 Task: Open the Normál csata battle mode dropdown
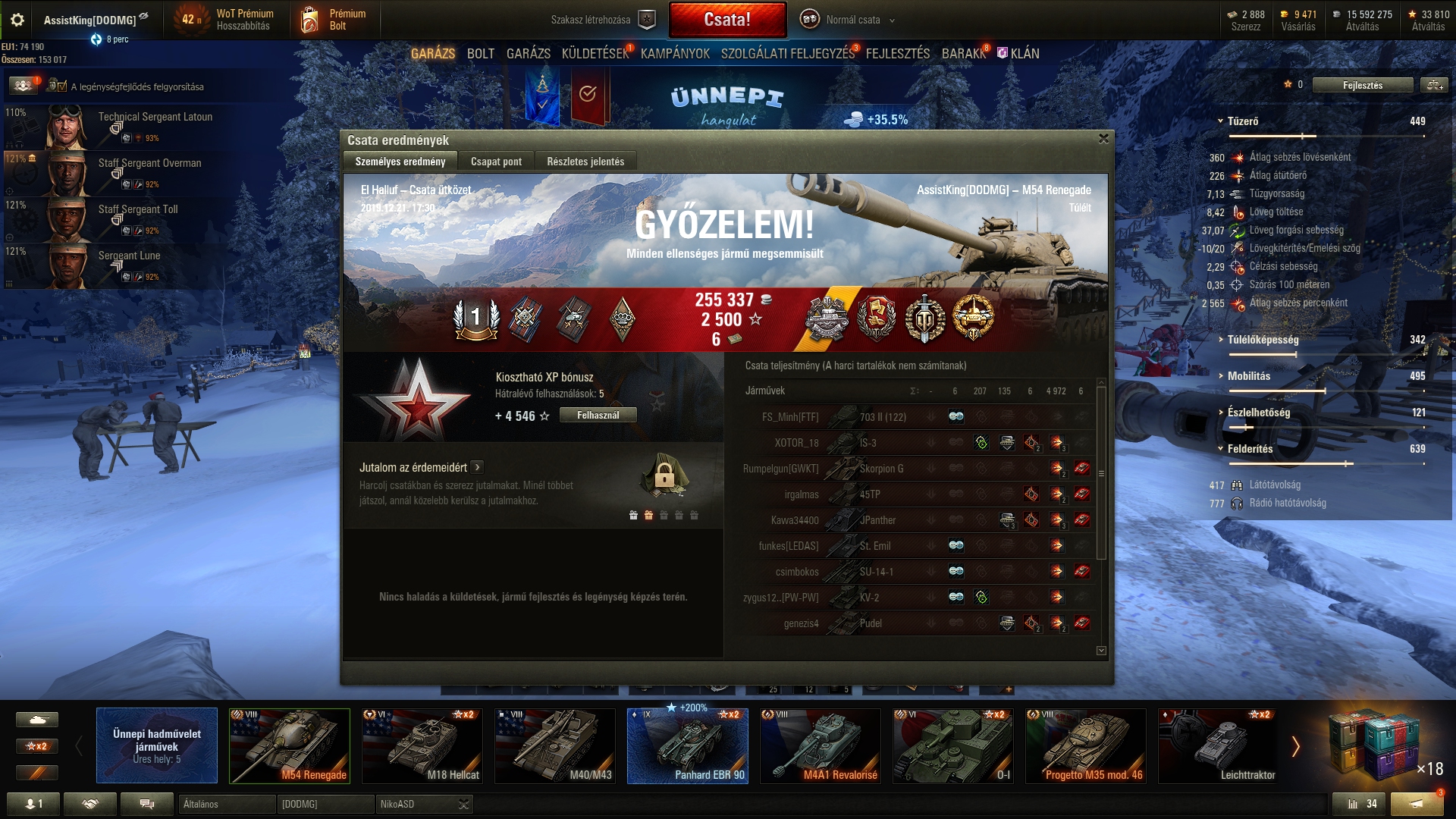click(848, 20)
